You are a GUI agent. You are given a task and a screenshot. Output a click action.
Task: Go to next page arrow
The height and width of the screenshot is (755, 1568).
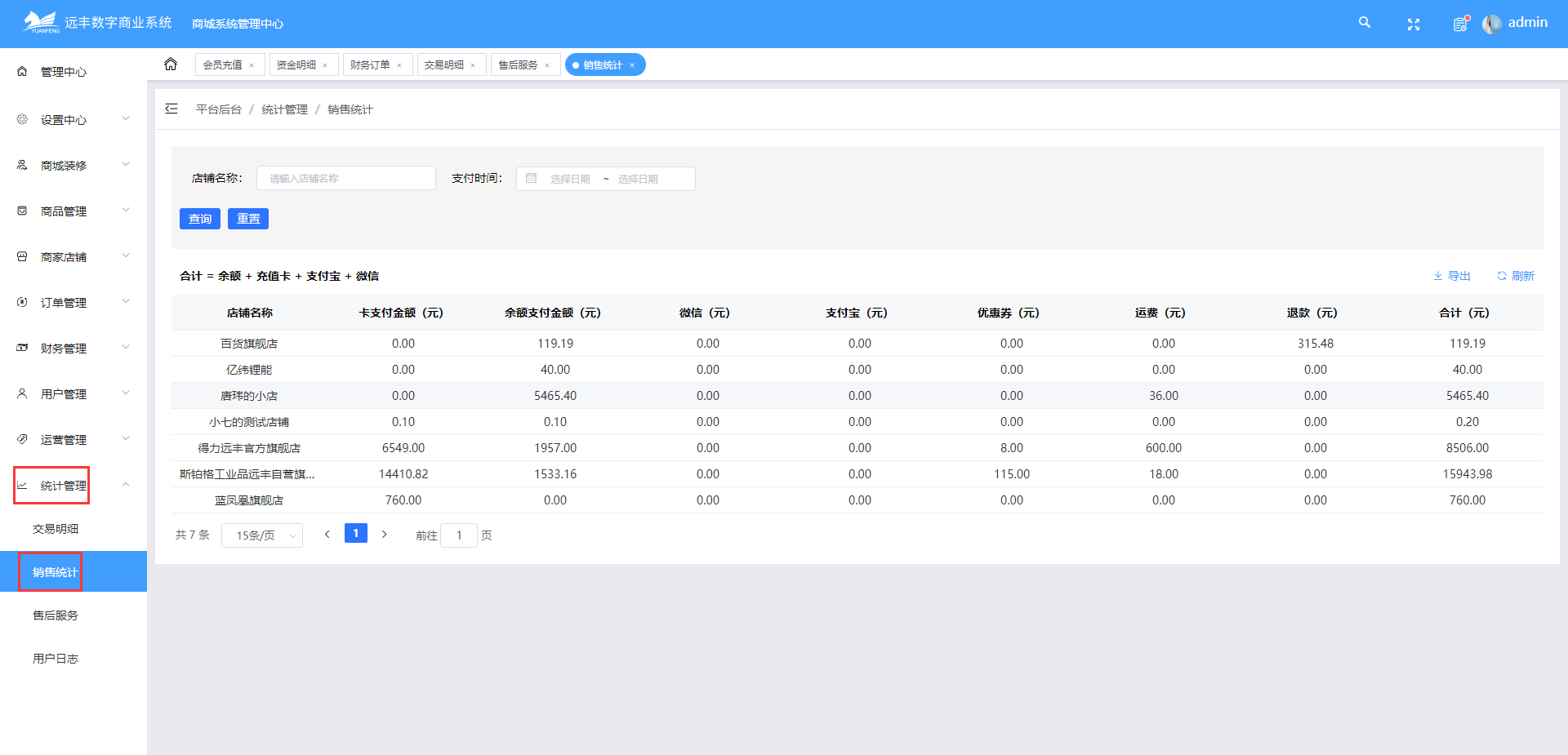(384, 534)
